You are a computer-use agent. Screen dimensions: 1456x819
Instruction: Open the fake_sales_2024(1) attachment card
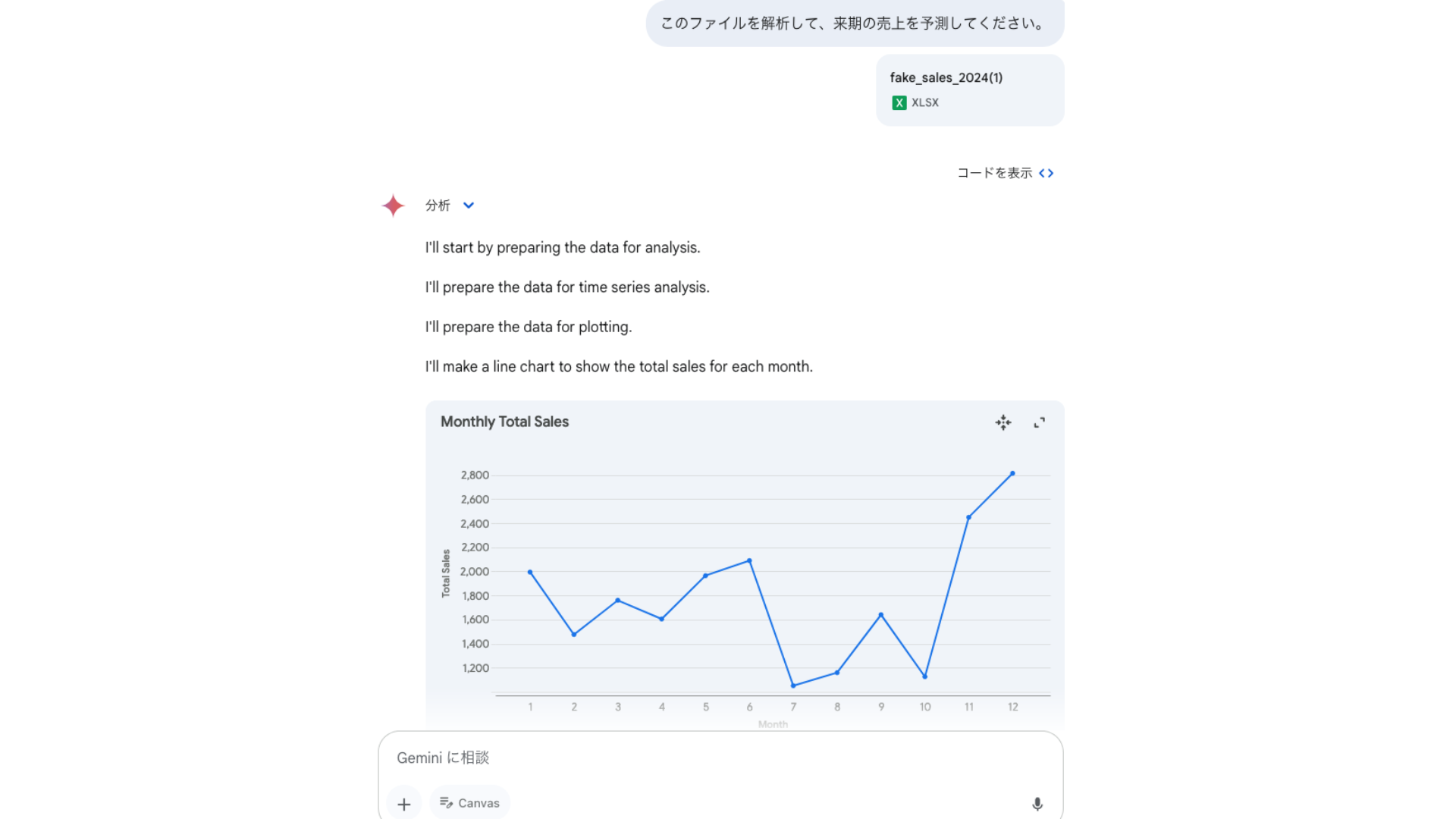tap(970, 89)
